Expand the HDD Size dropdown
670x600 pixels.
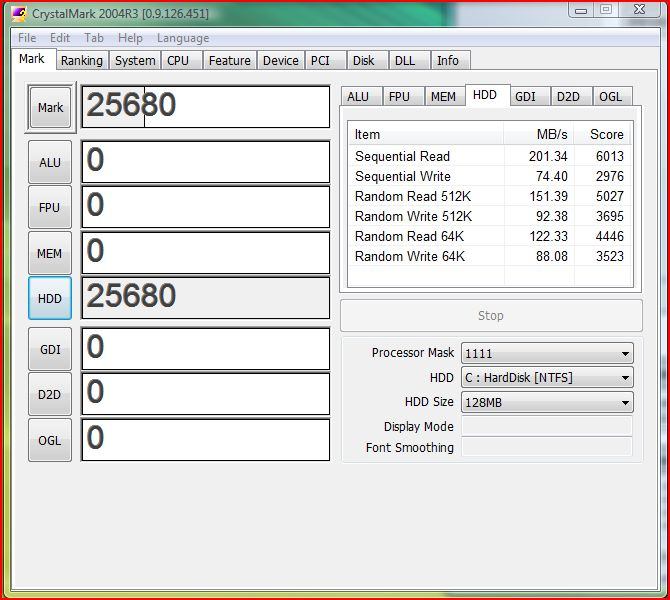[547, 403]
